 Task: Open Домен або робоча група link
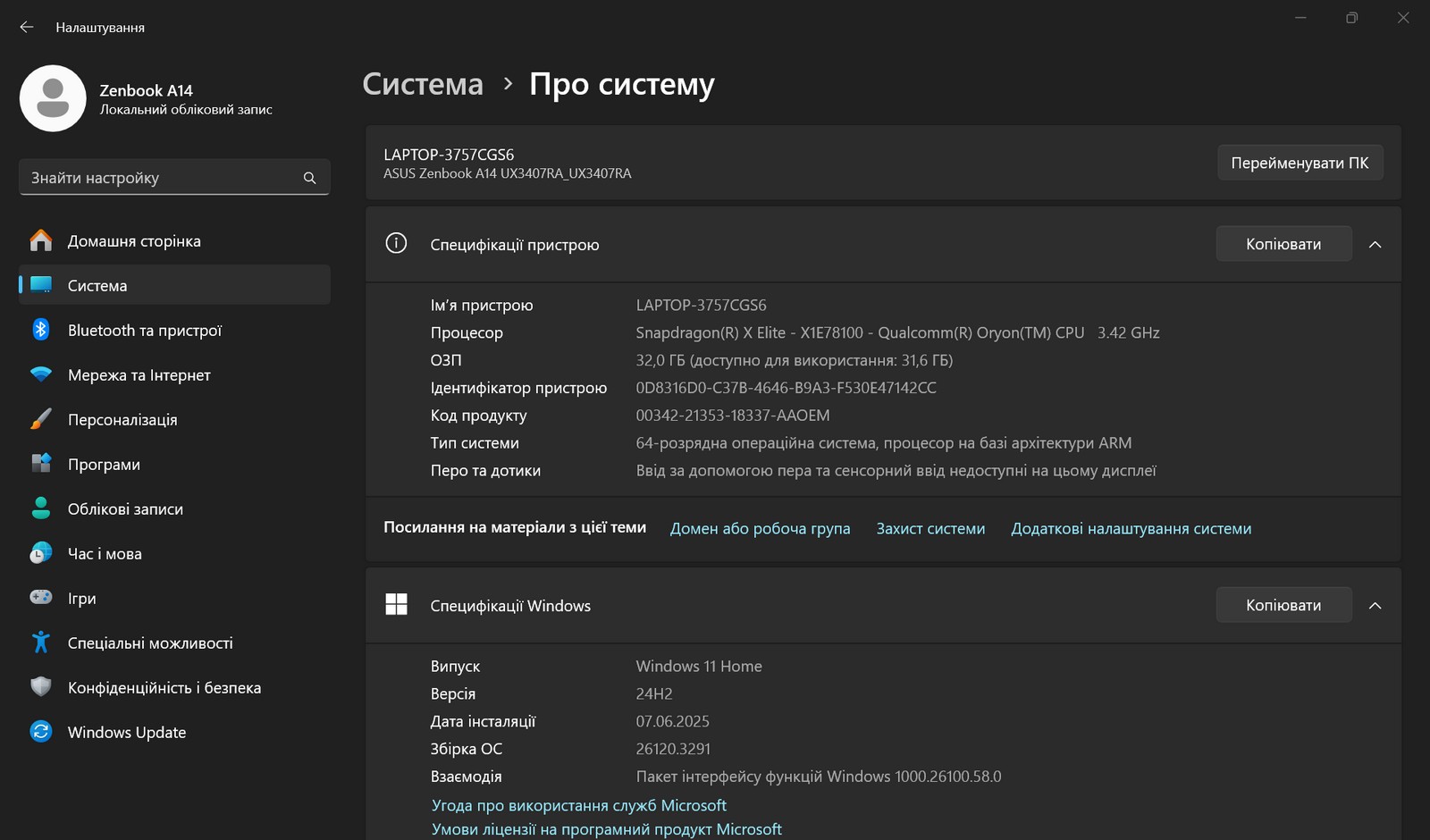(x=761, y=528)
